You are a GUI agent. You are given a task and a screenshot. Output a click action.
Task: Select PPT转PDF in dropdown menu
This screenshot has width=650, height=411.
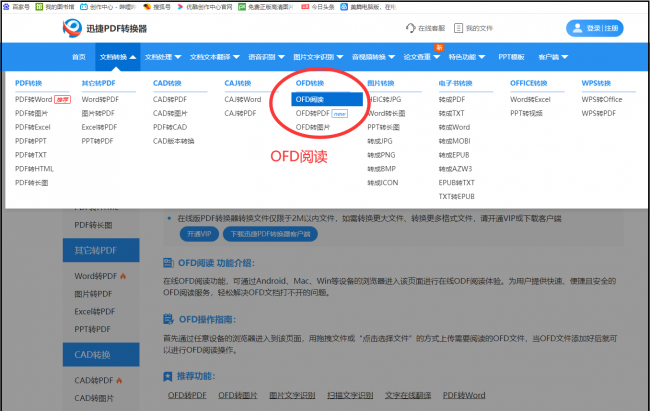97,141
